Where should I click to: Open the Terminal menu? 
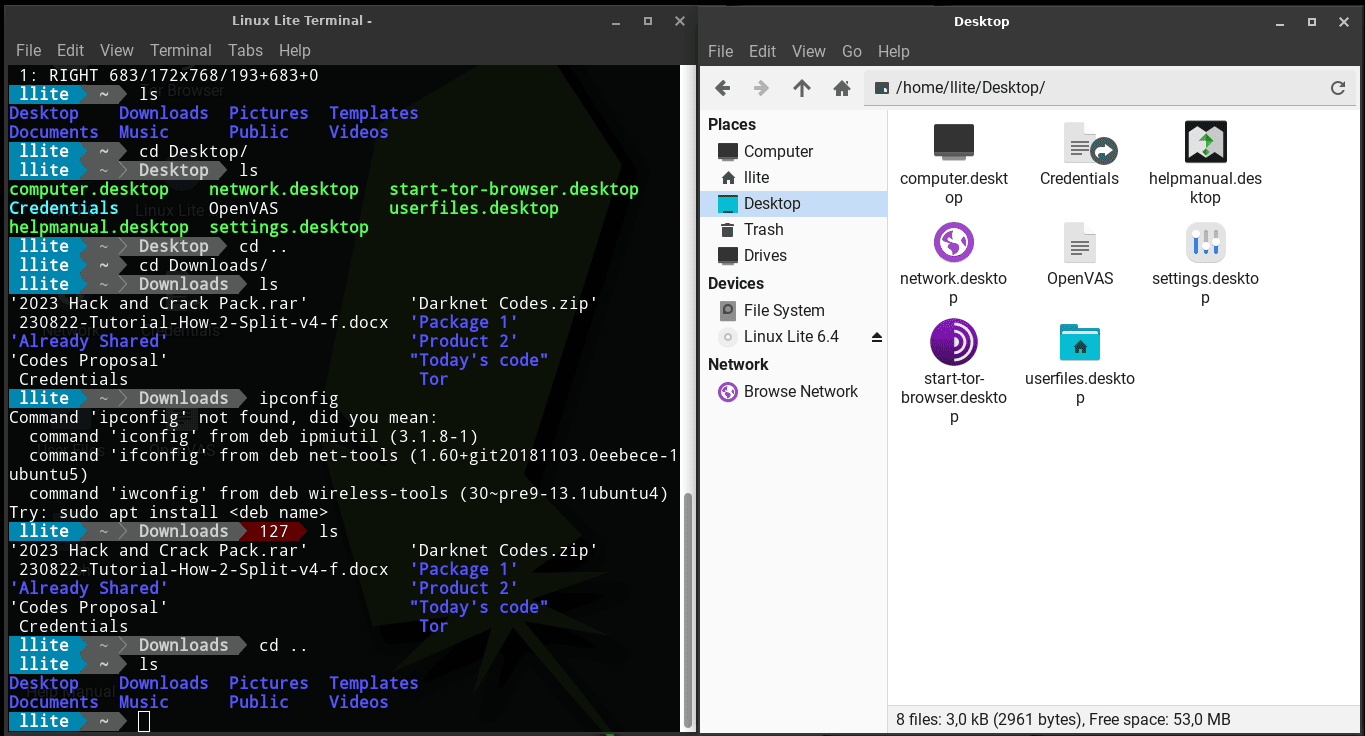click(x=181, y=50)
